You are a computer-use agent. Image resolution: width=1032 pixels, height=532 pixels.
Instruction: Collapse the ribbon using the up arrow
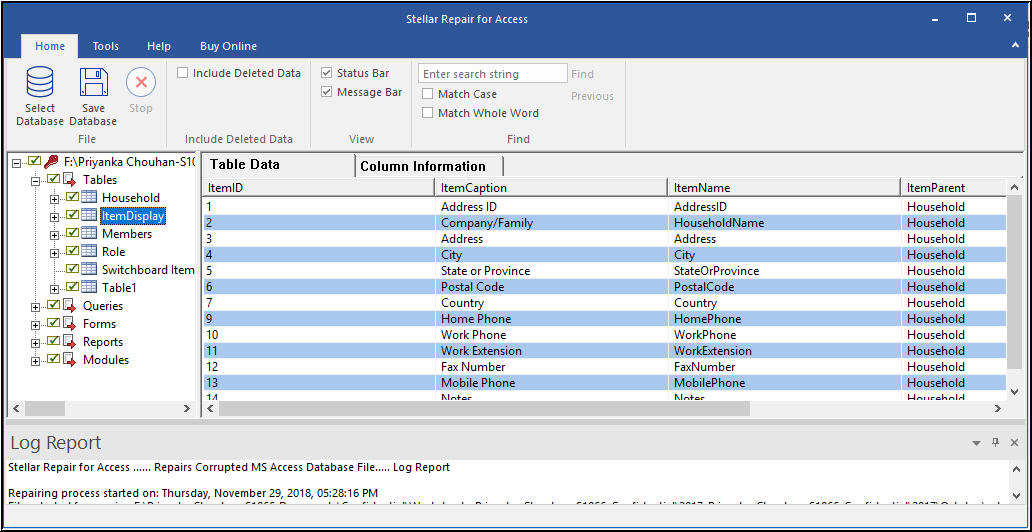[x=1015, y=46]
